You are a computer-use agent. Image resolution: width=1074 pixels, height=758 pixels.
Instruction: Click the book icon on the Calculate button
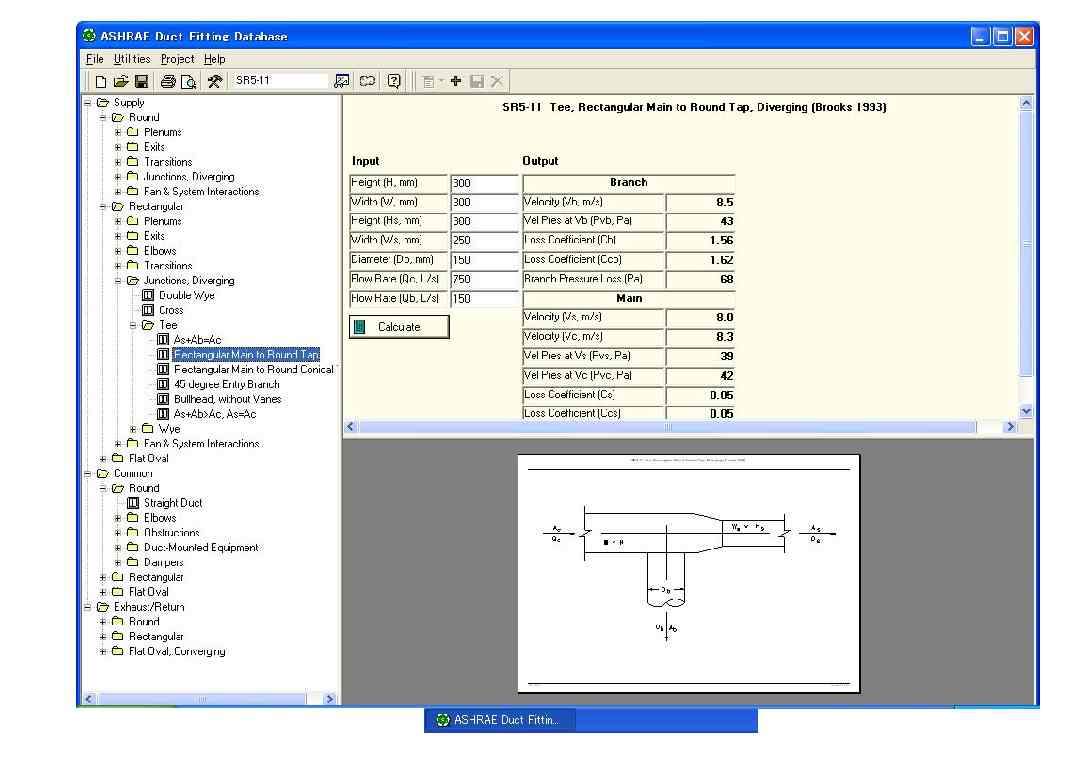[360, 327]
